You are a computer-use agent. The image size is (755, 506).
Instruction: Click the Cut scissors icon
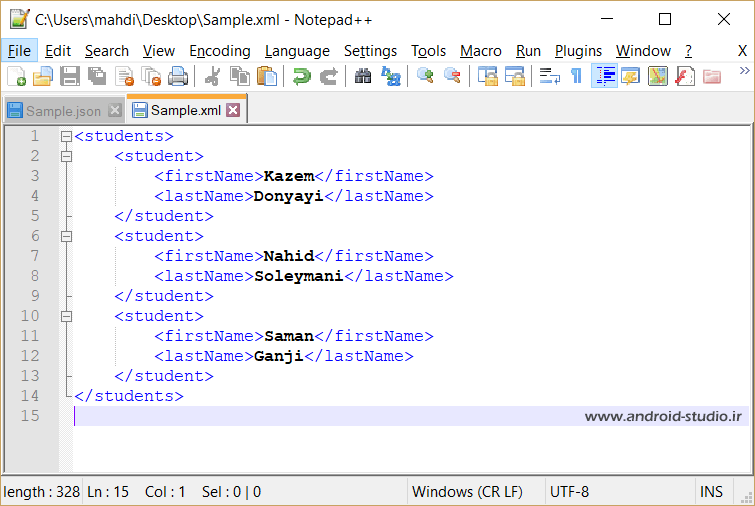click(212, 77)
